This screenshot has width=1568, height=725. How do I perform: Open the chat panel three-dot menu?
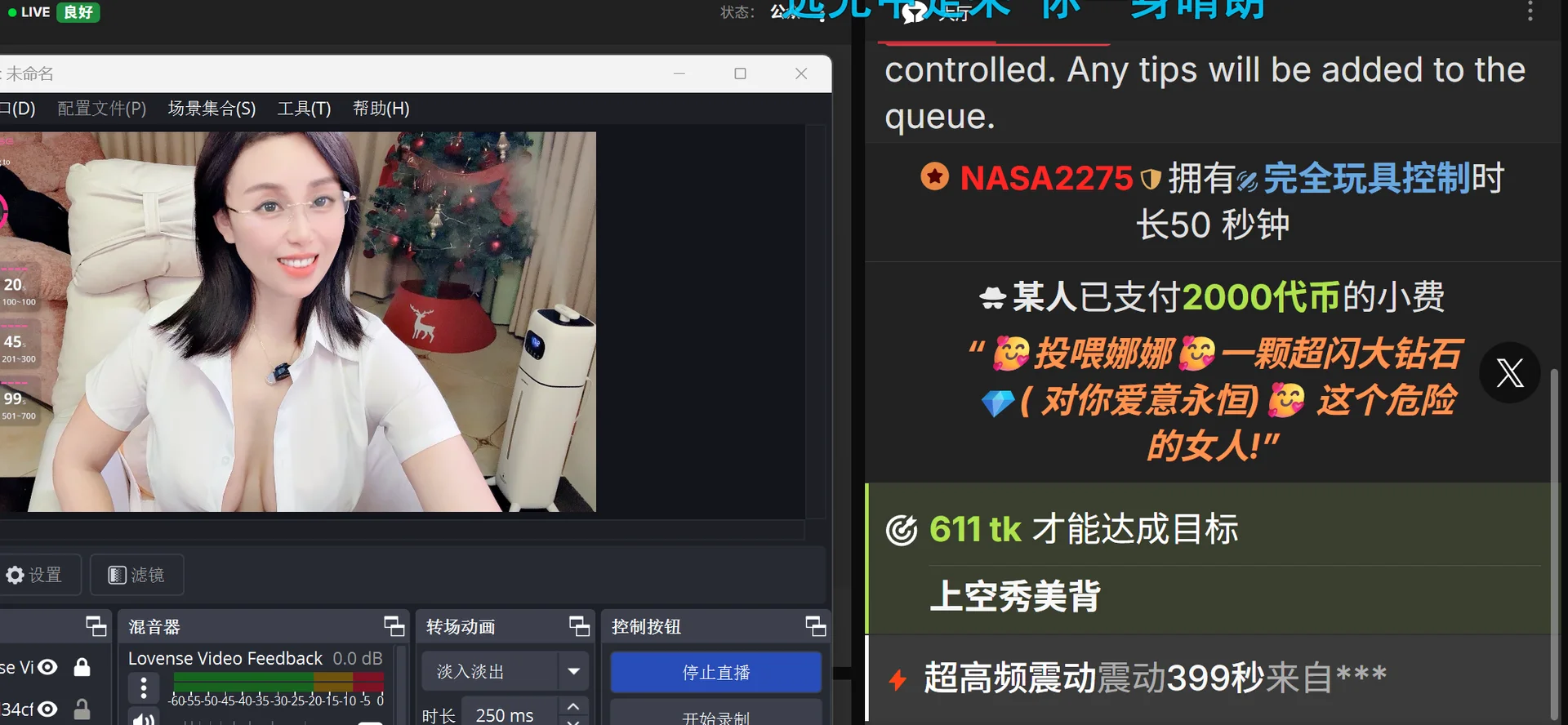coord(1530,11)
